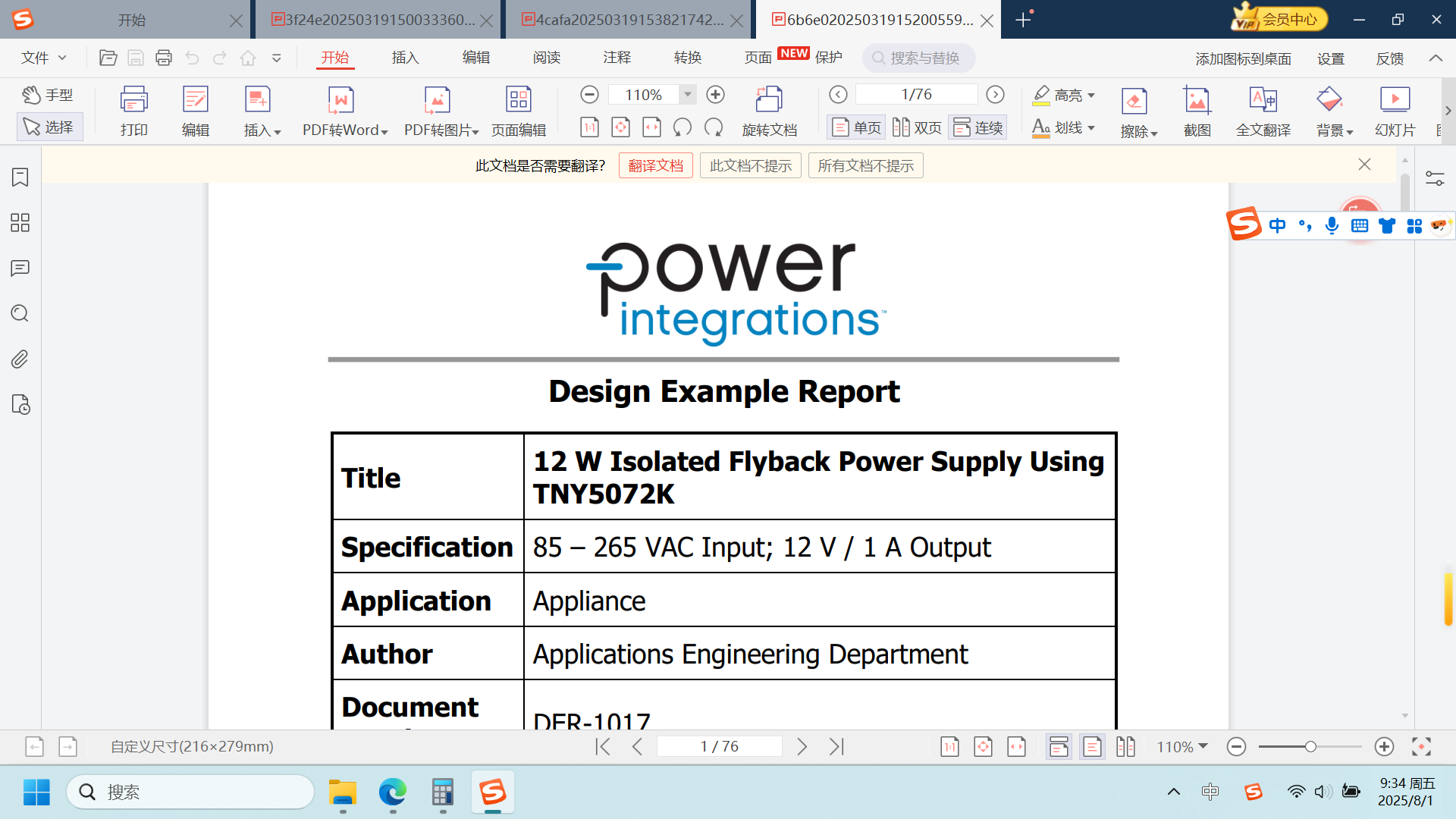Open the 110% zoom dropdown in ribbon
The image size is (1456, 819).
click(687, 95)
